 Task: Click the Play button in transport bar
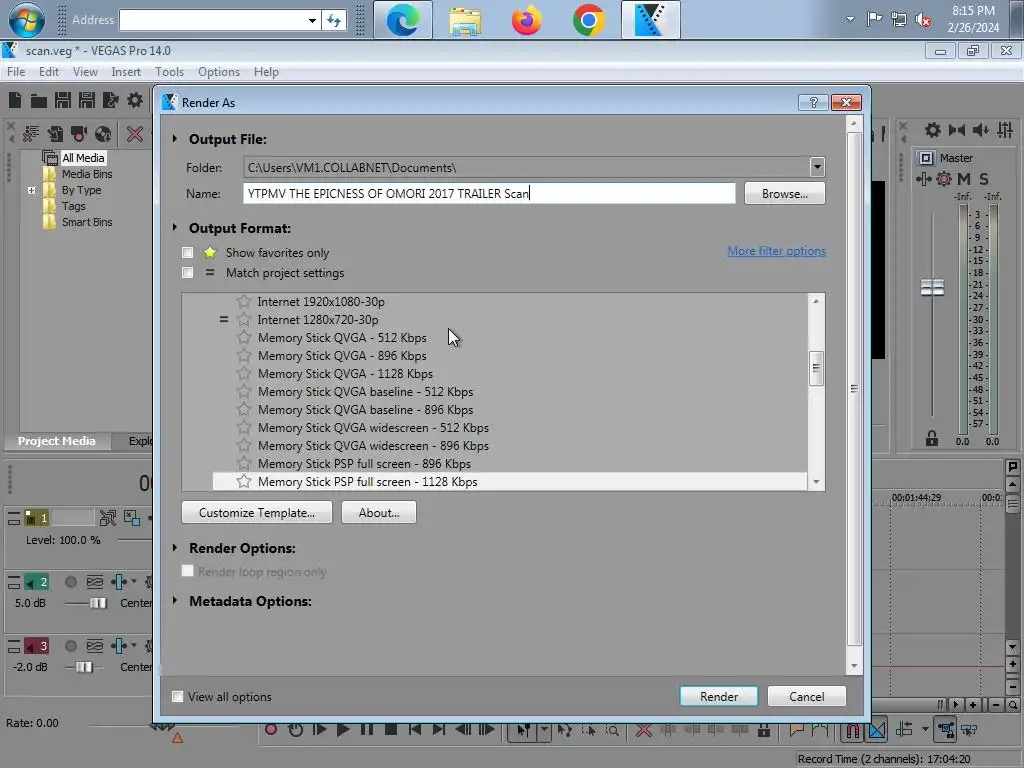click(x=343, y=729)
